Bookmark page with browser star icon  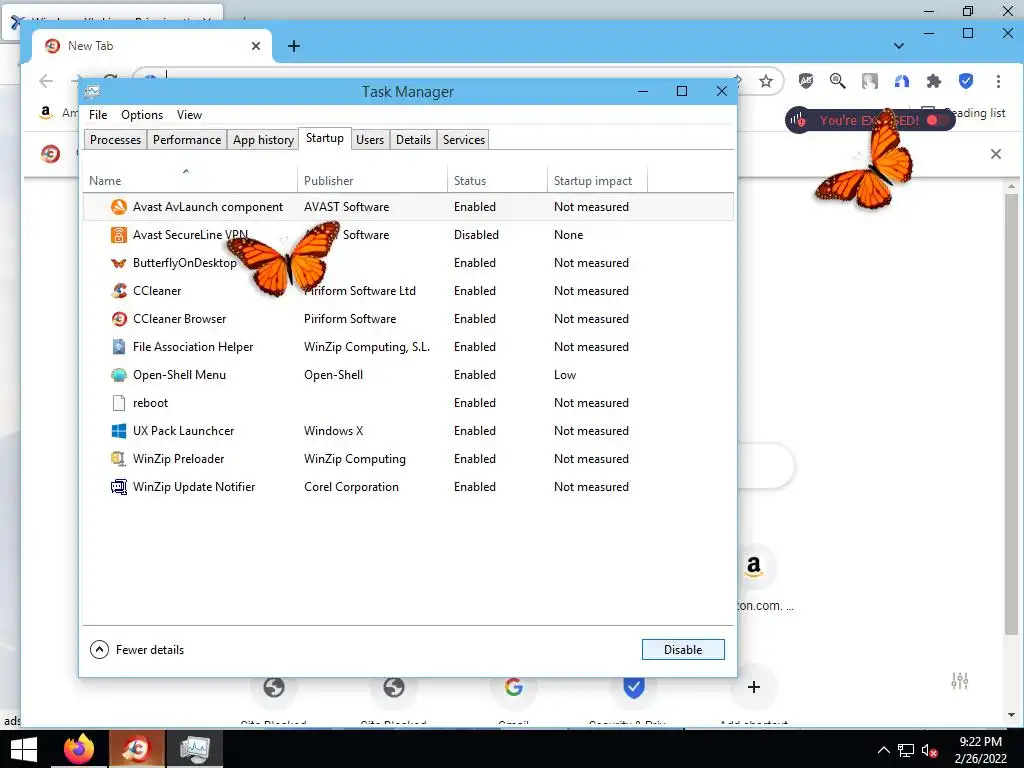click(x=766, y=81)
